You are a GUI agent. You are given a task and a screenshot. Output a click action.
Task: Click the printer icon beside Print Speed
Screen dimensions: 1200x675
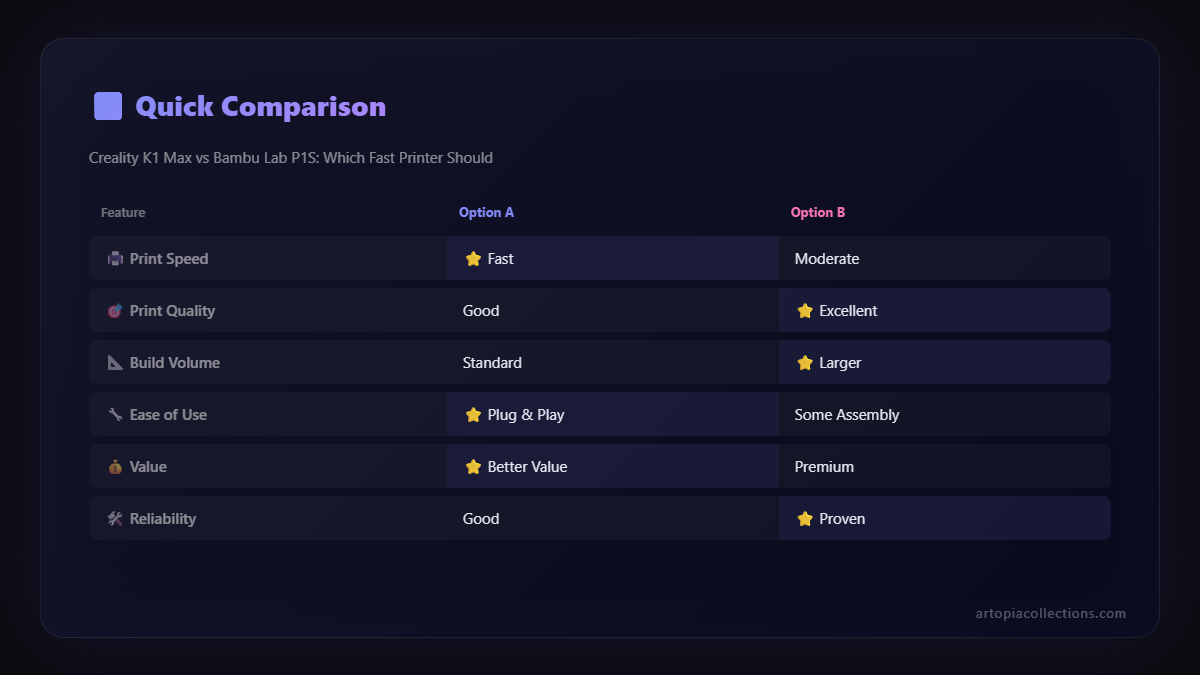click(x=115, y=259)
